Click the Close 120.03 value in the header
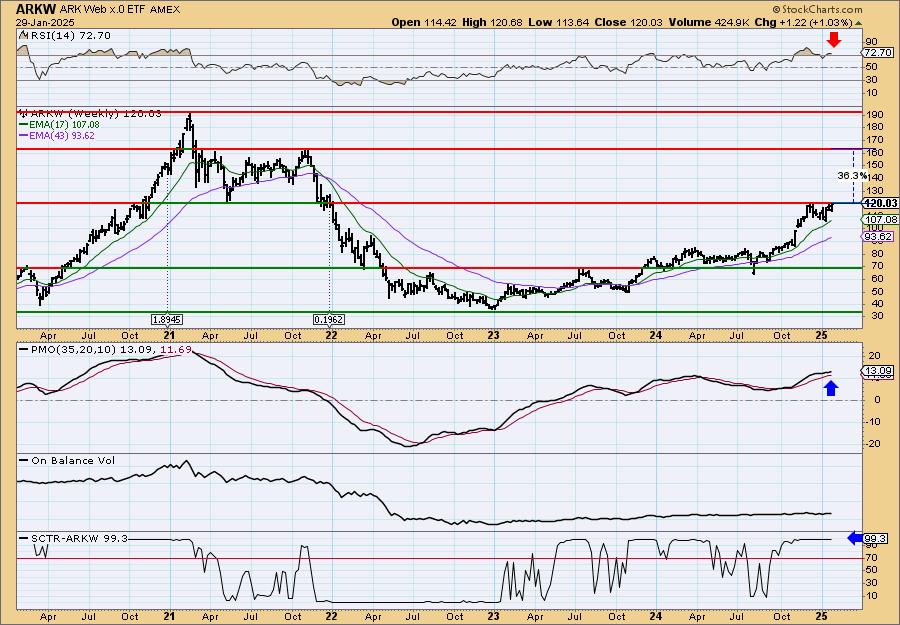 (629, 22)
